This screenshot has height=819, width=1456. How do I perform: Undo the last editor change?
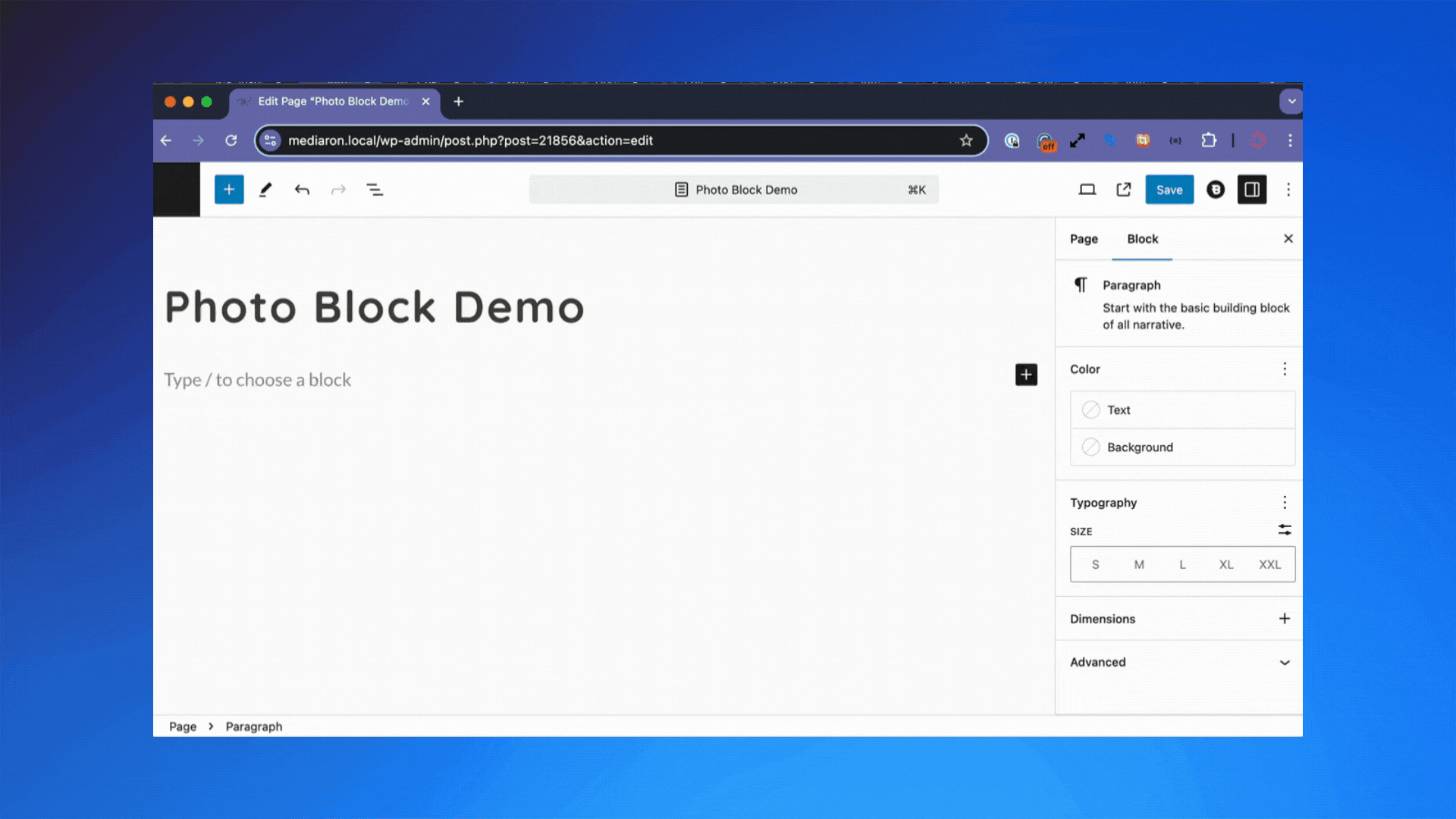302,190
